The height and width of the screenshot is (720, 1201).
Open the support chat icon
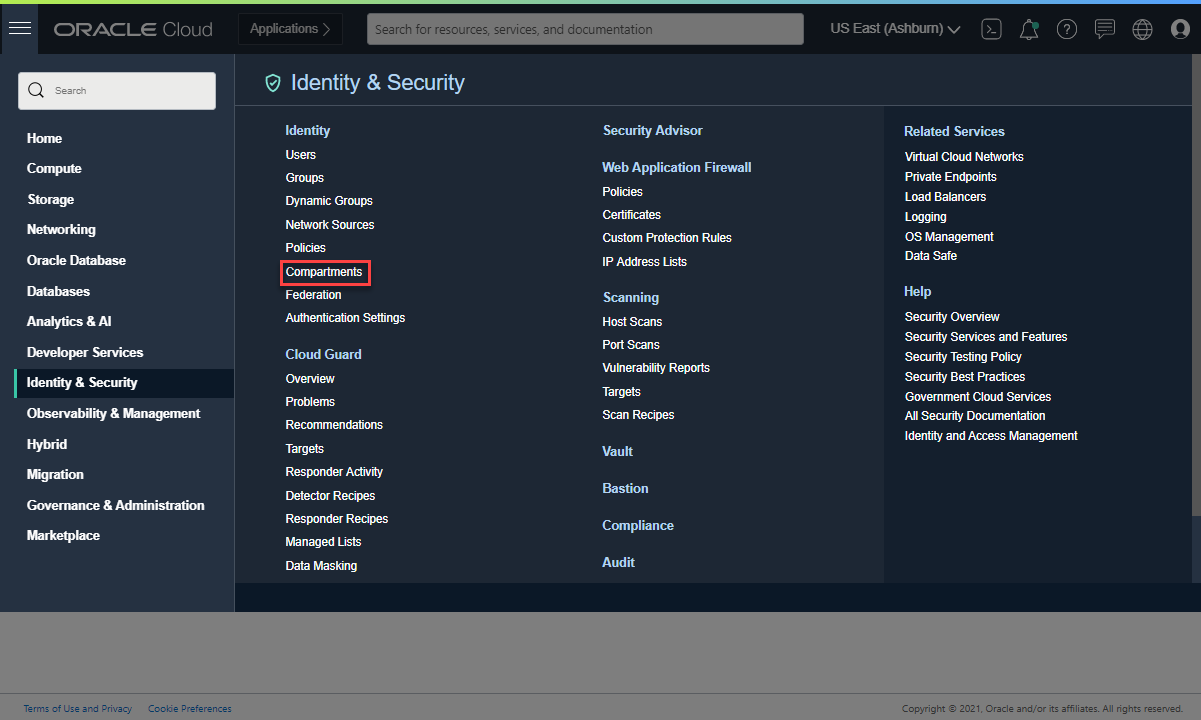[1105, 29]
